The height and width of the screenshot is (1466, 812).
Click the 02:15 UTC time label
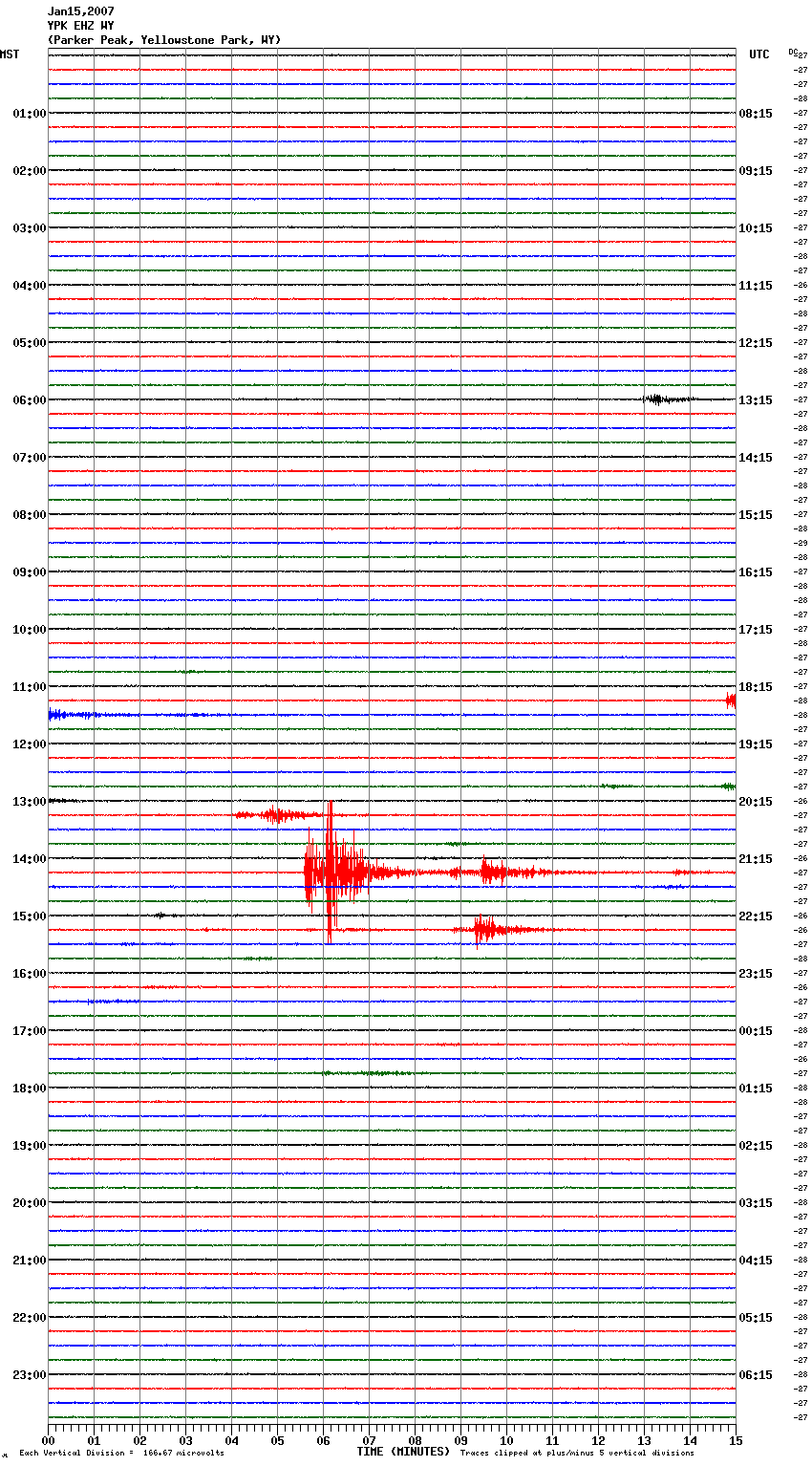tap(756, 1146)
